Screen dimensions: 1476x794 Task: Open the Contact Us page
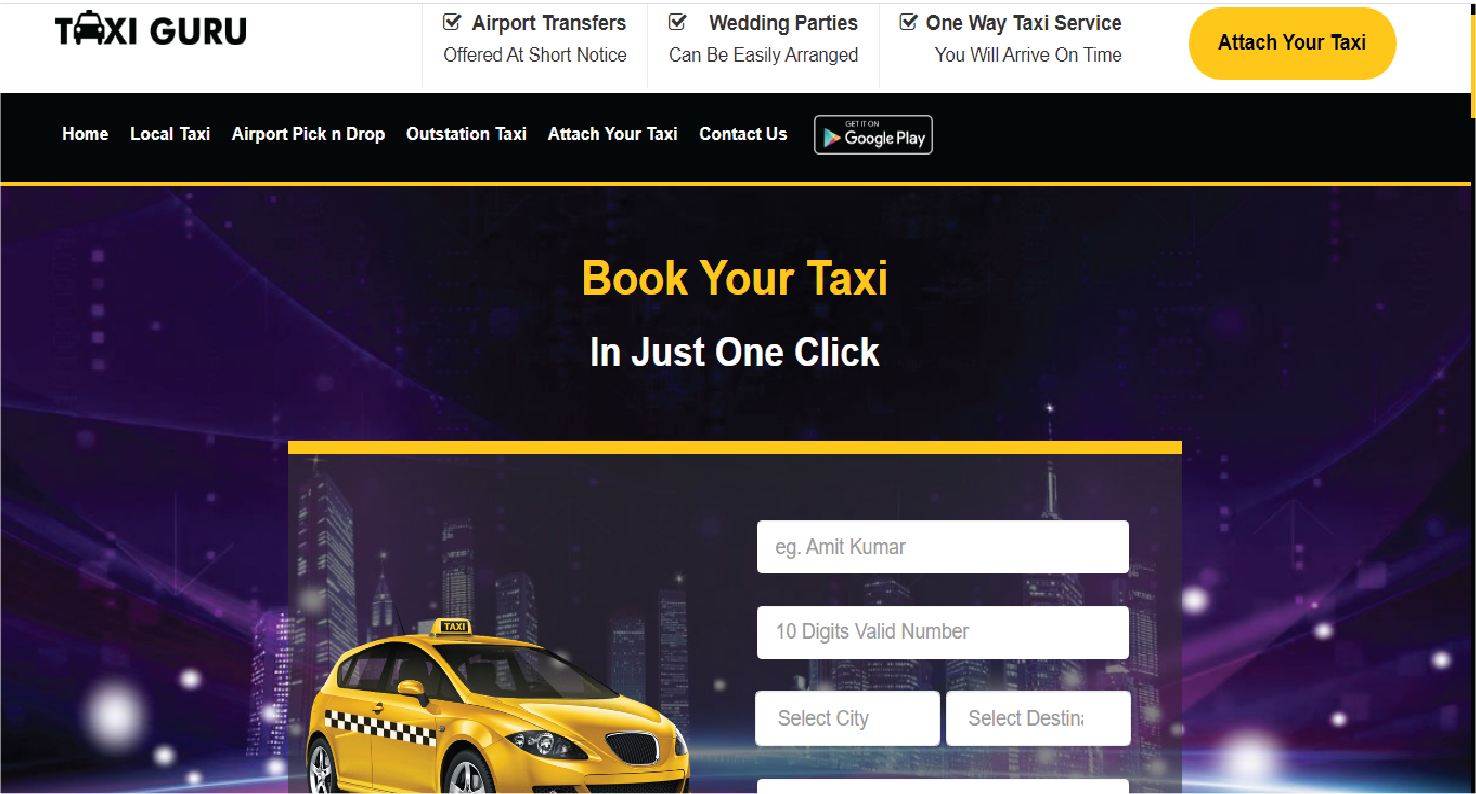tap(743, 134)
